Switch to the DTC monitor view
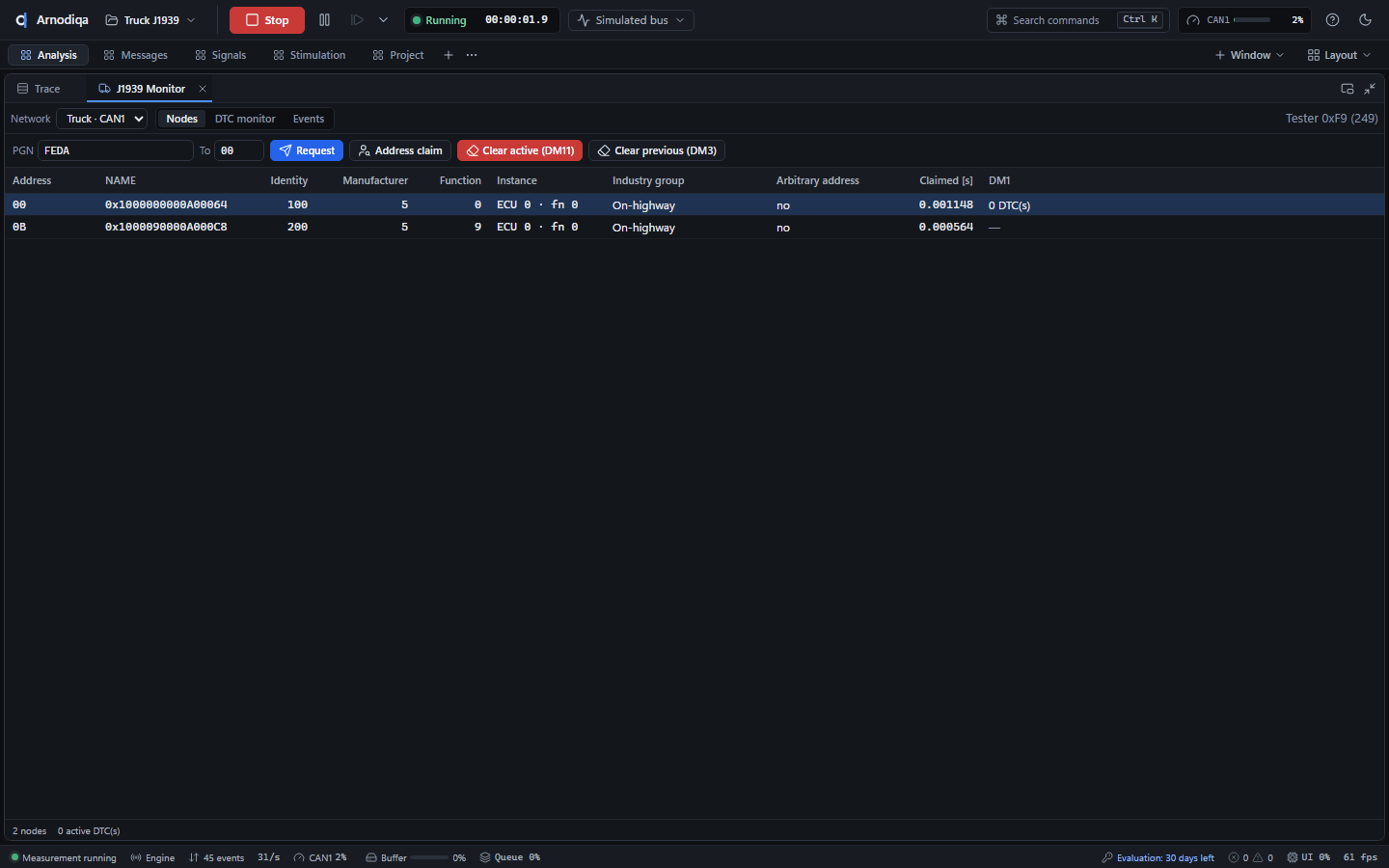This screenshot has width=1389, height=868. click(245, 119)
